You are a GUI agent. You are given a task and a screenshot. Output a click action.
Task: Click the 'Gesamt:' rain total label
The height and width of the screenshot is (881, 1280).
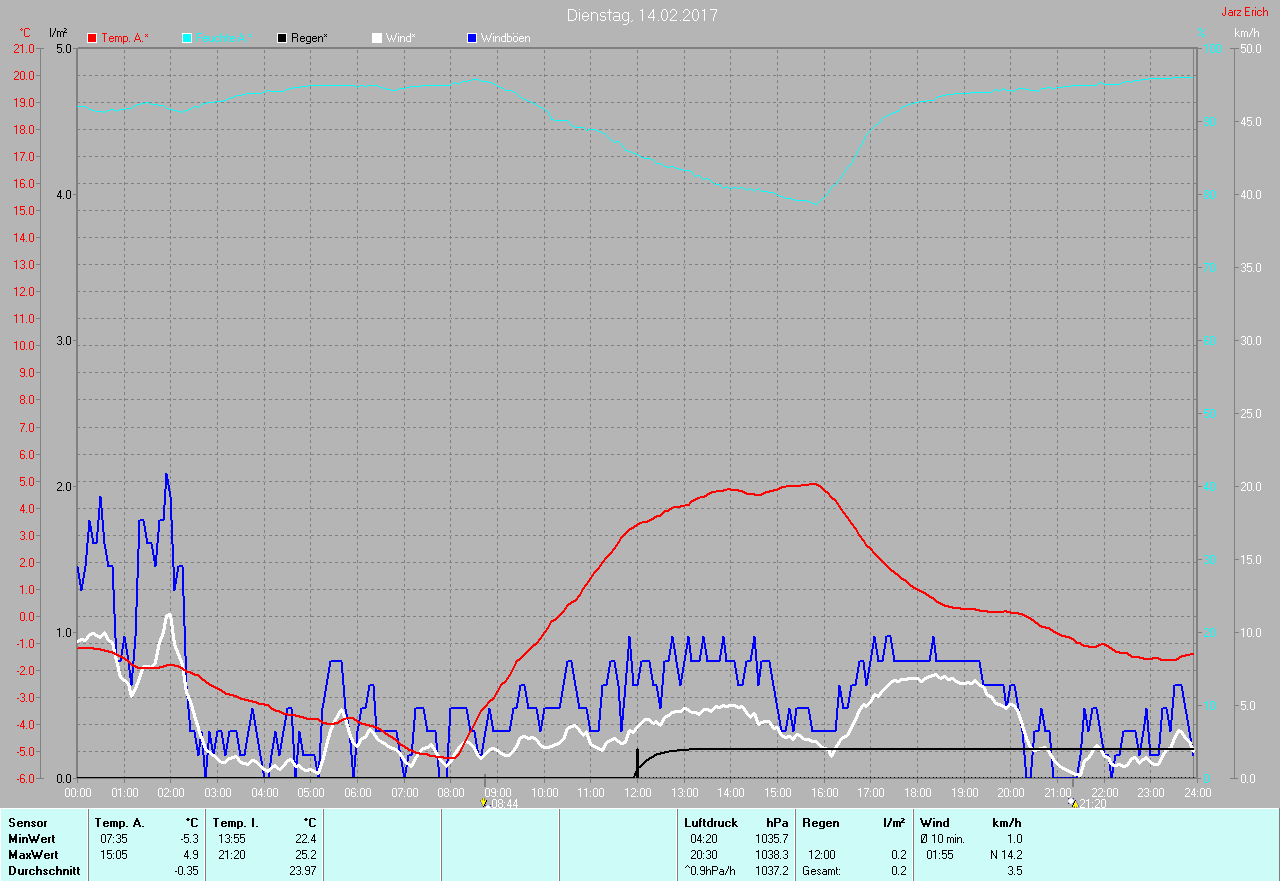coord(821,871)
